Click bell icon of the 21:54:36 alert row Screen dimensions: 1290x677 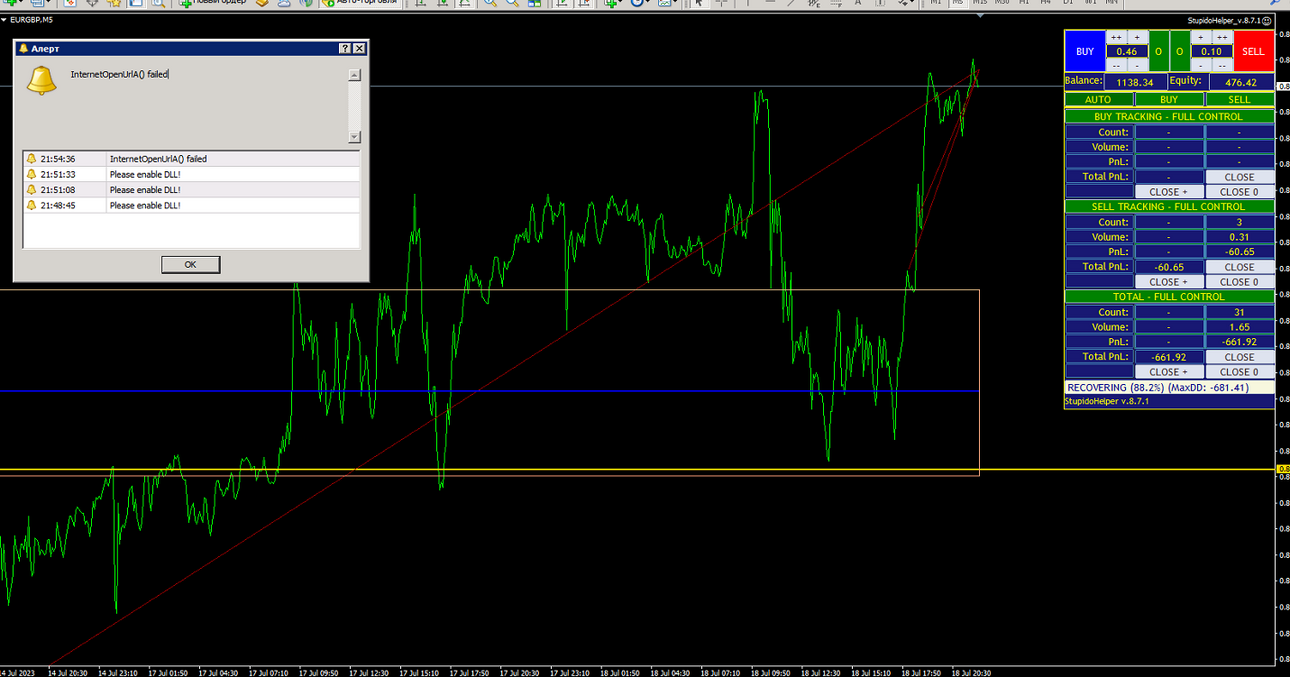click(31, 159)
